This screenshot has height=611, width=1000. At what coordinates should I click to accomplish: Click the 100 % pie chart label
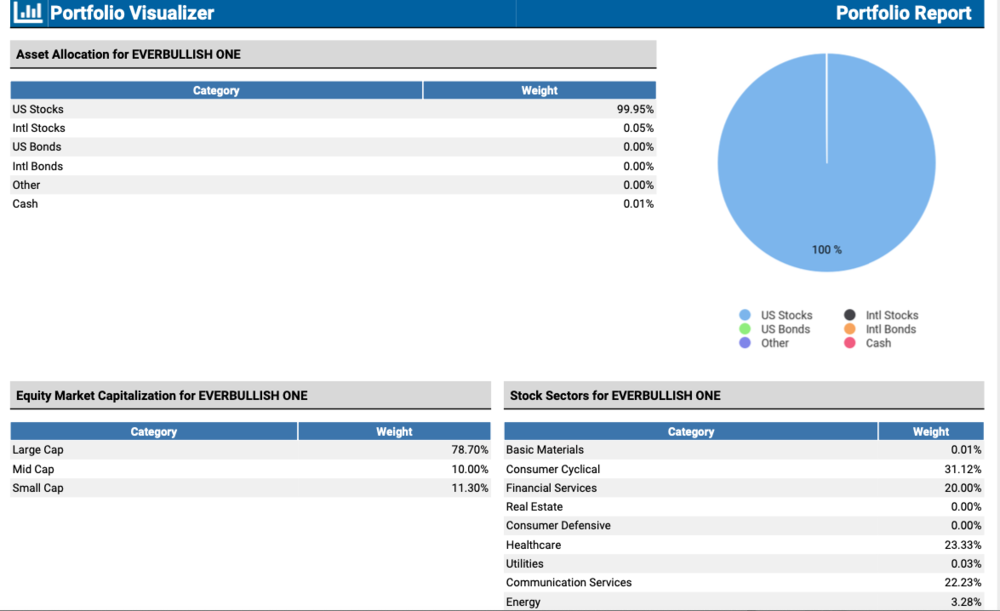[826, 250]
